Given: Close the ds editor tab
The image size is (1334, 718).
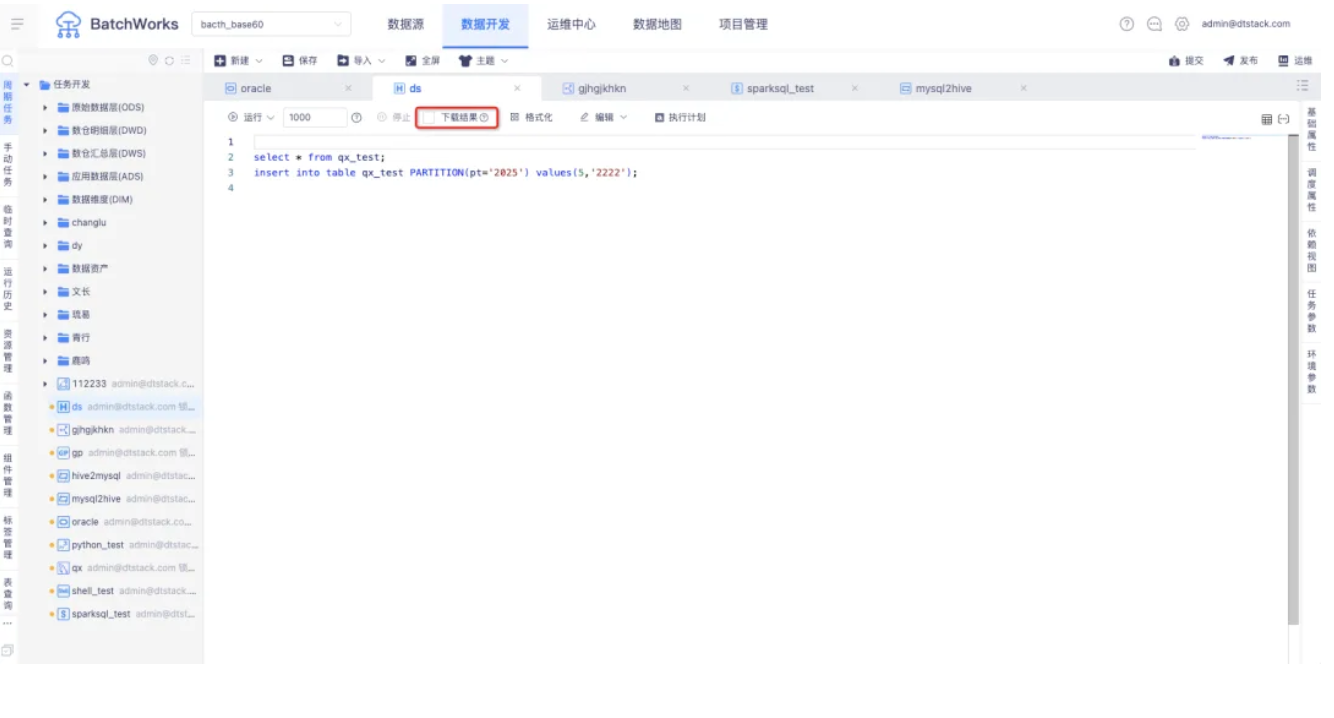Looking at the screenshot, I should pos(517,88).
